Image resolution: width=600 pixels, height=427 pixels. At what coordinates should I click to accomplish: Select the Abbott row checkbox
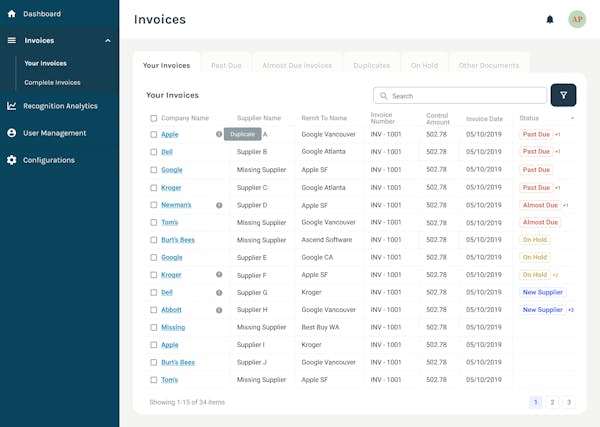tap(153, 310)
